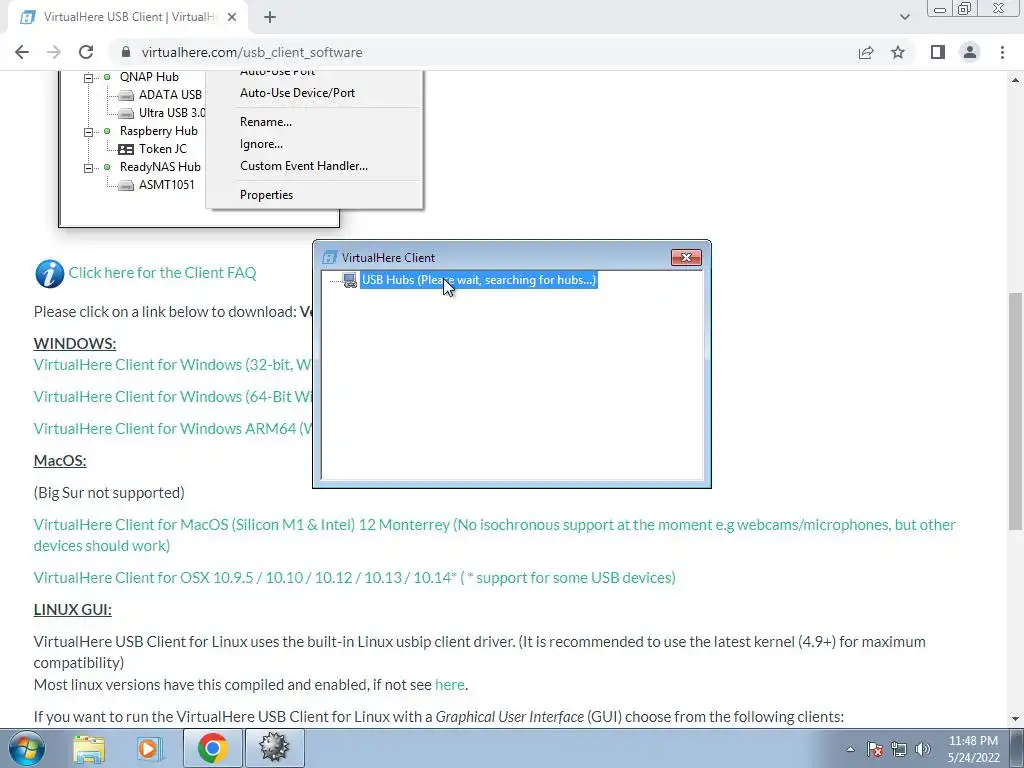The height and width of the screenshot is (768, 1024).
Task: Open clock showing 11:48 PM
Action: [x=973, y=749]
